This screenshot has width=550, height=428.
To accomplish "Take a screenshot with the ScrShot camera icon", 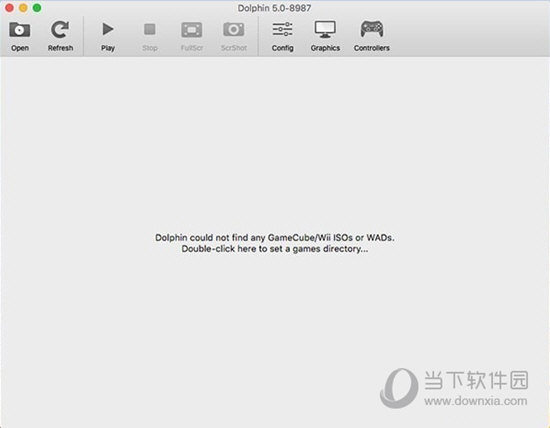I will [x=234, y=29].
